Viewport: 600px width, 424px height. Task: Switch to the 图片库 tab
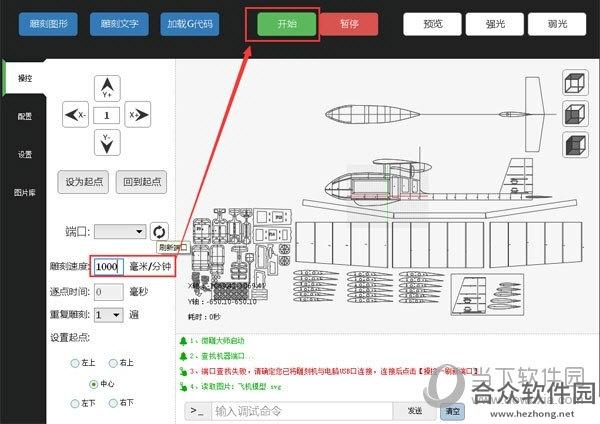tap(25, 192)
